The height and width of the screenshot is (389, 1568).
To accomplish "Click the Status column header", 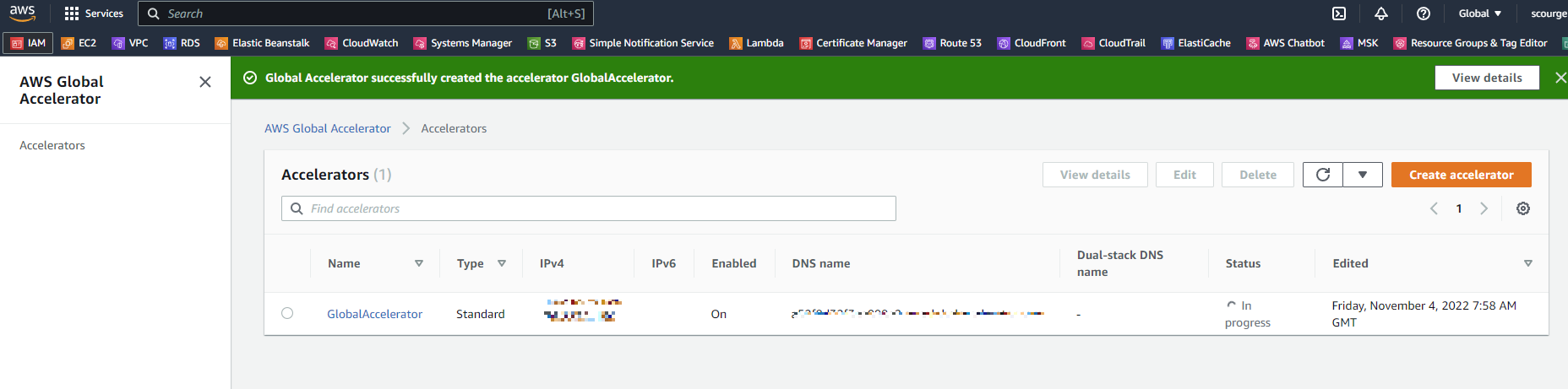I will click(1243, 263).
